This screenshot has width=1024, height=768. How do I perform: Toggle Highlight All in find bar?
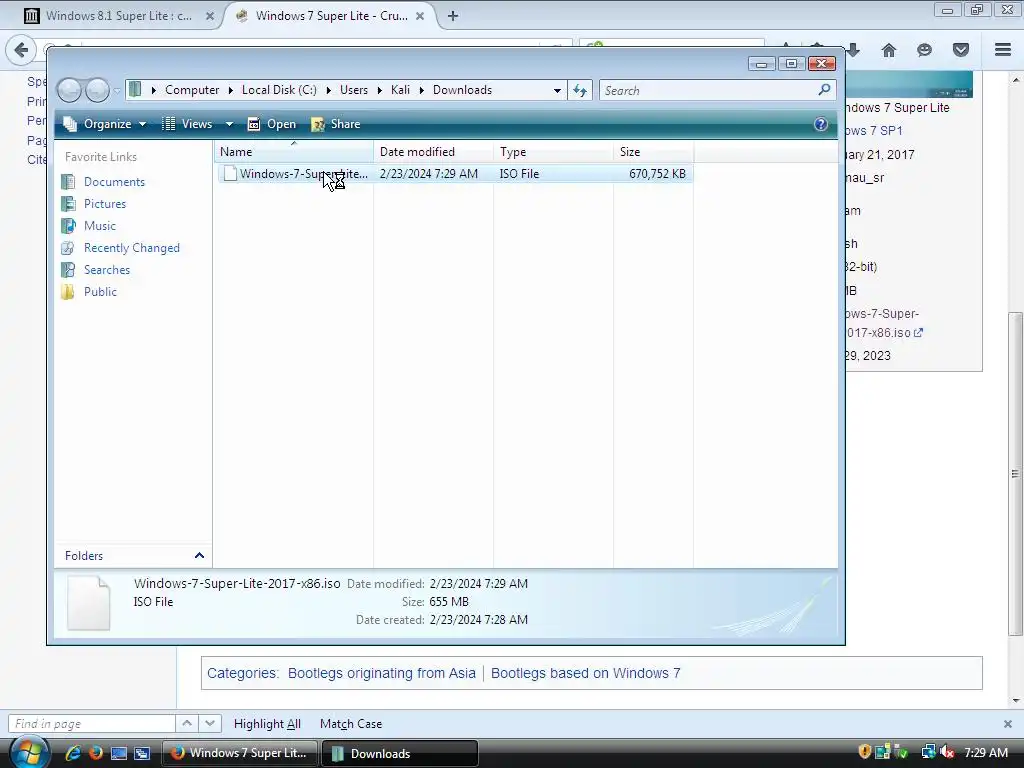click(267, 724)
